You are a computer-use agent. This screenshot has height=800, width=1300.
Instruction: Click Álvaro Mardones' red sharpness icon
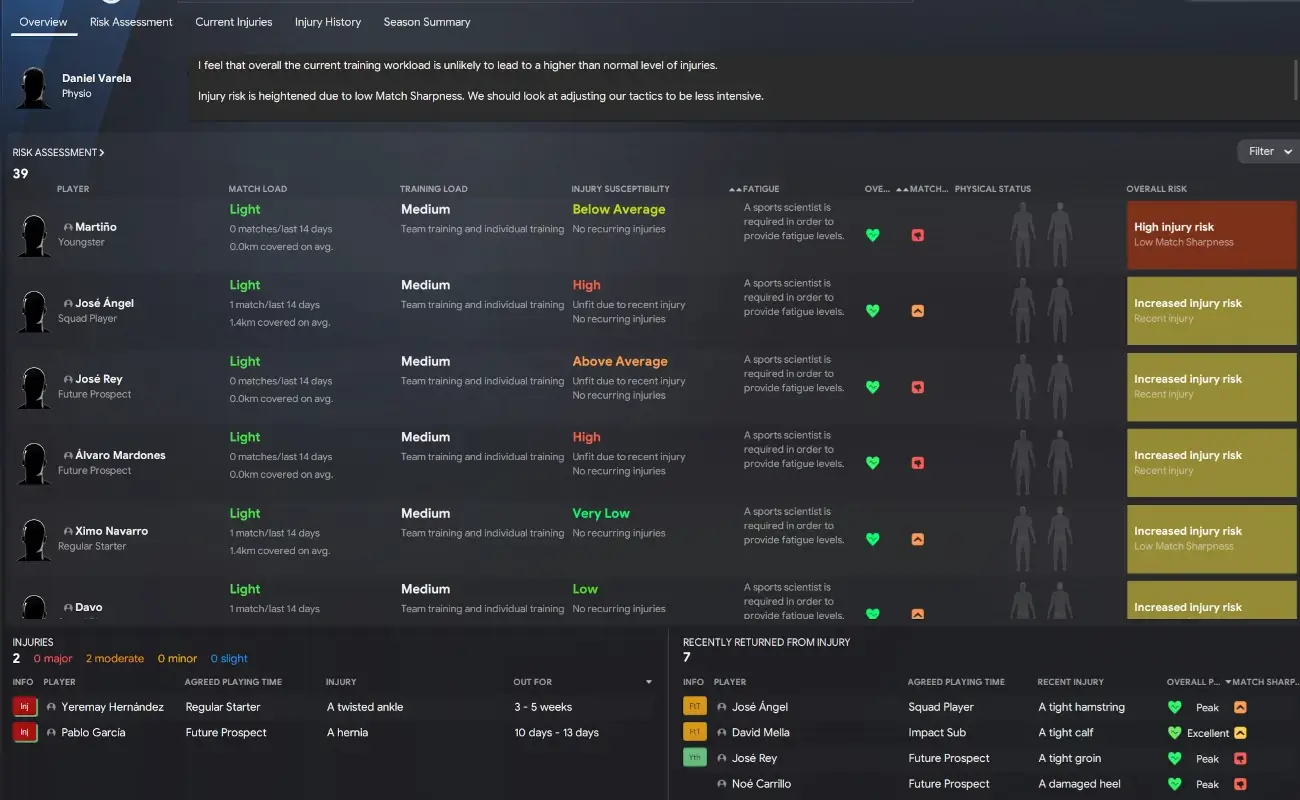[x=917, y=463]
